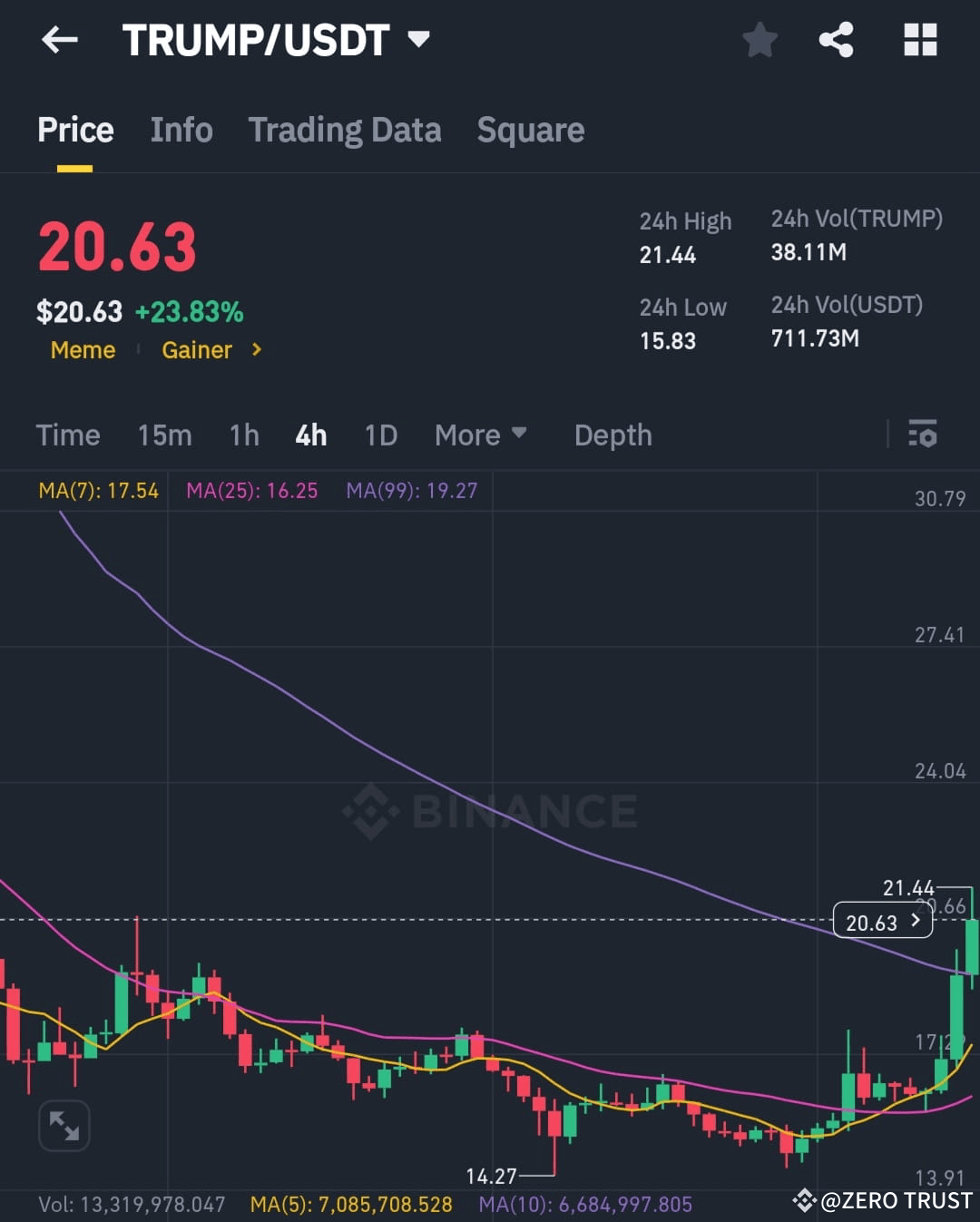Viewport: 980px width, 1222px height.
Task: Open chart settings via the indicator settings icon
Action: point(922,435)
